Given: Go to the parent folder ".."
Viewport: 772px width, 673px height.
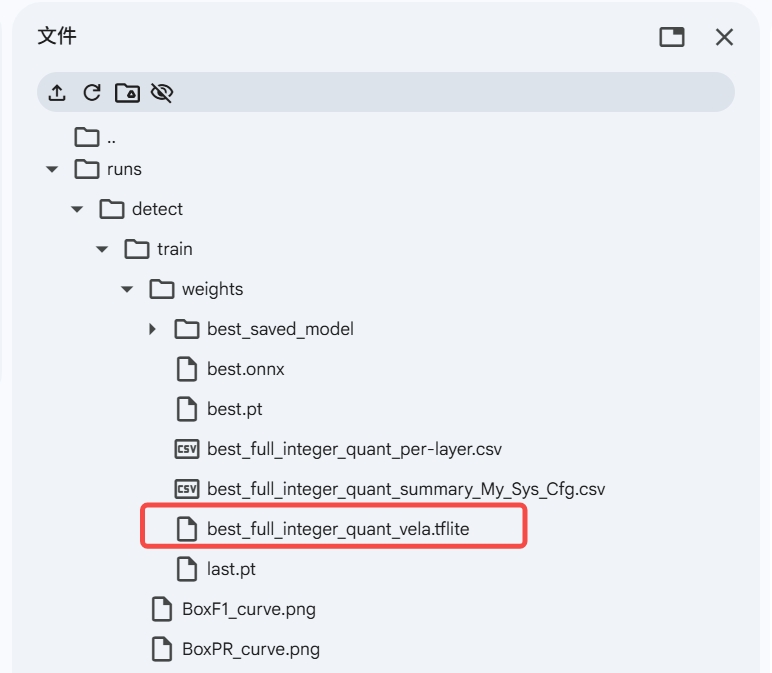Looking at the screenshot, I should (x=96, y=137).
